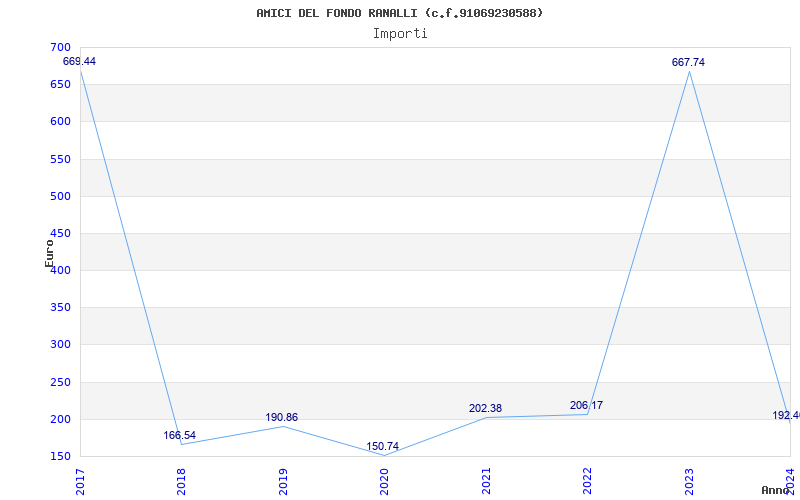
Task: Select the 192.40 data label at right edge
Action: pos(786,415)
